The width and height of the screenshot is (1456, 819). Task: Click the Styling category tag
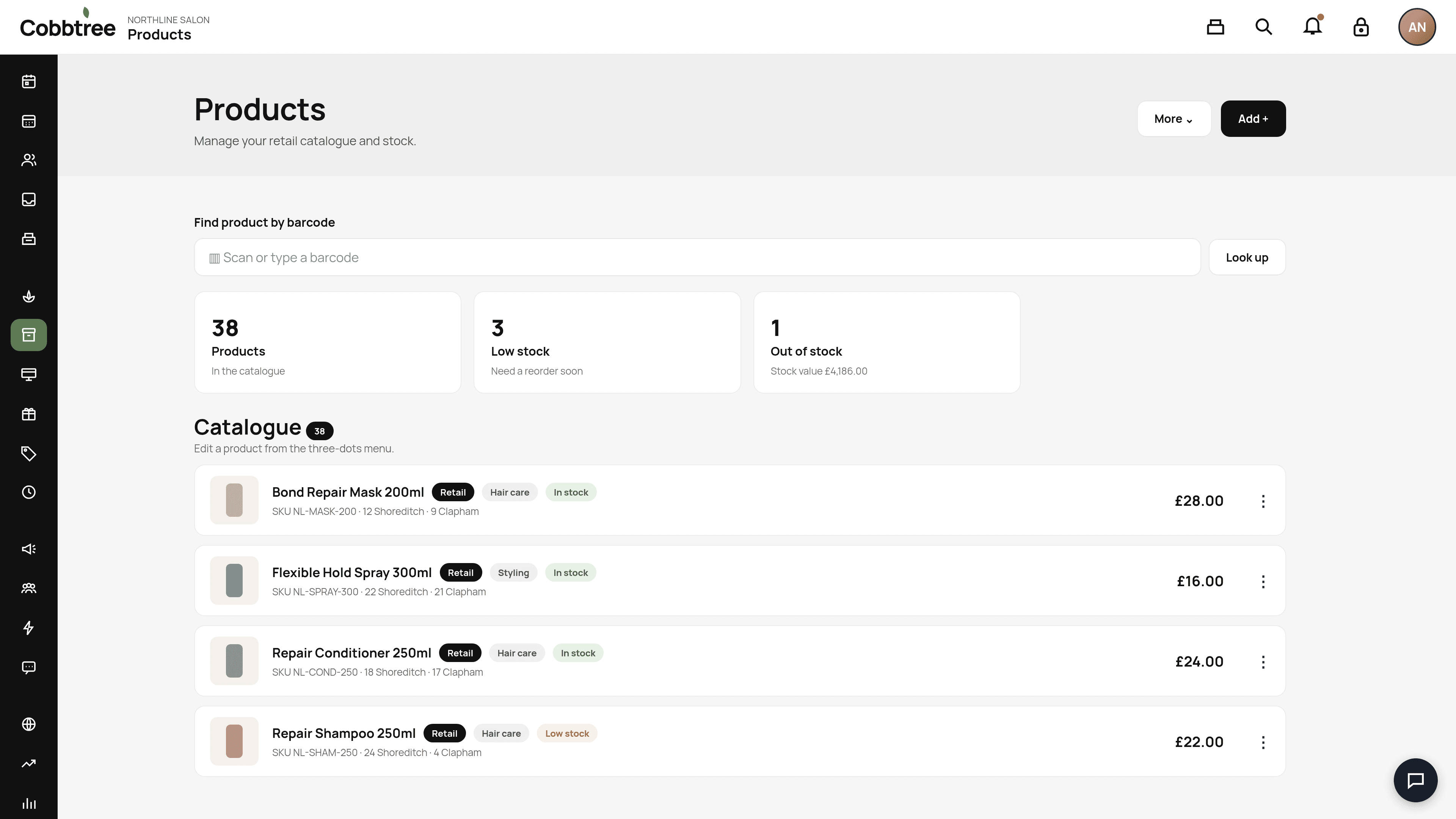tap(513, 573)
